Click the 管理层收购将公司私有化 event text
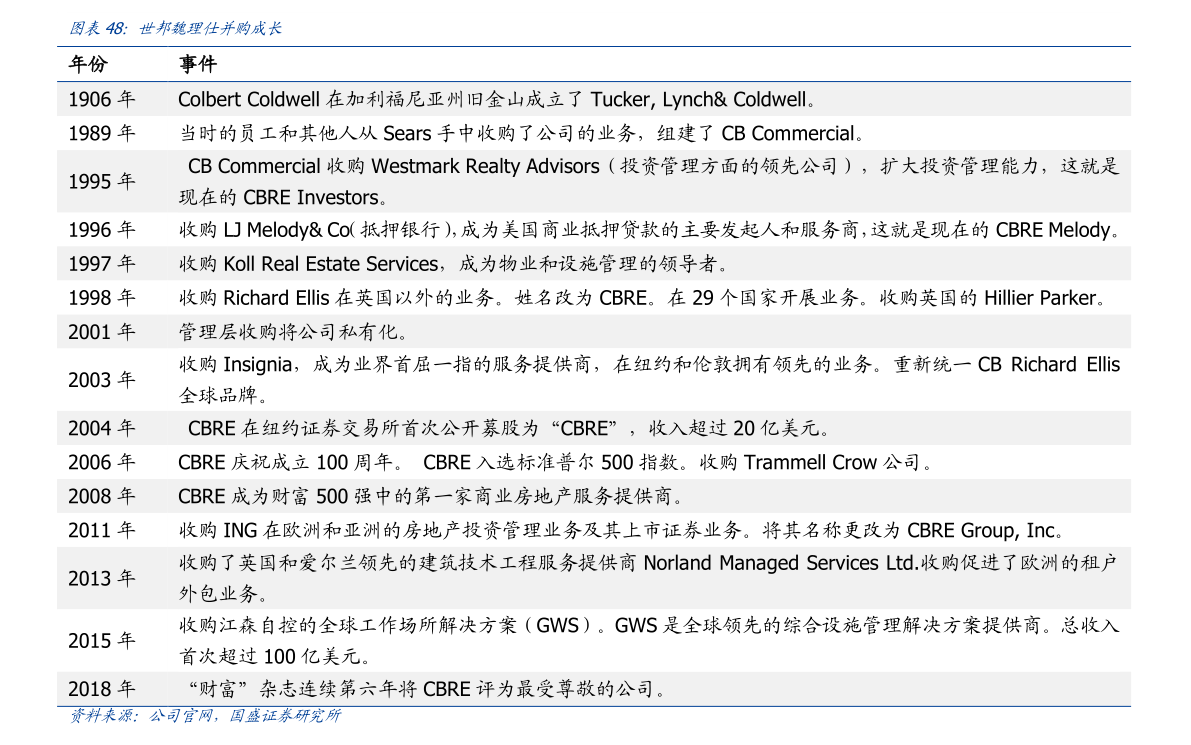 (x=294, y=332)
